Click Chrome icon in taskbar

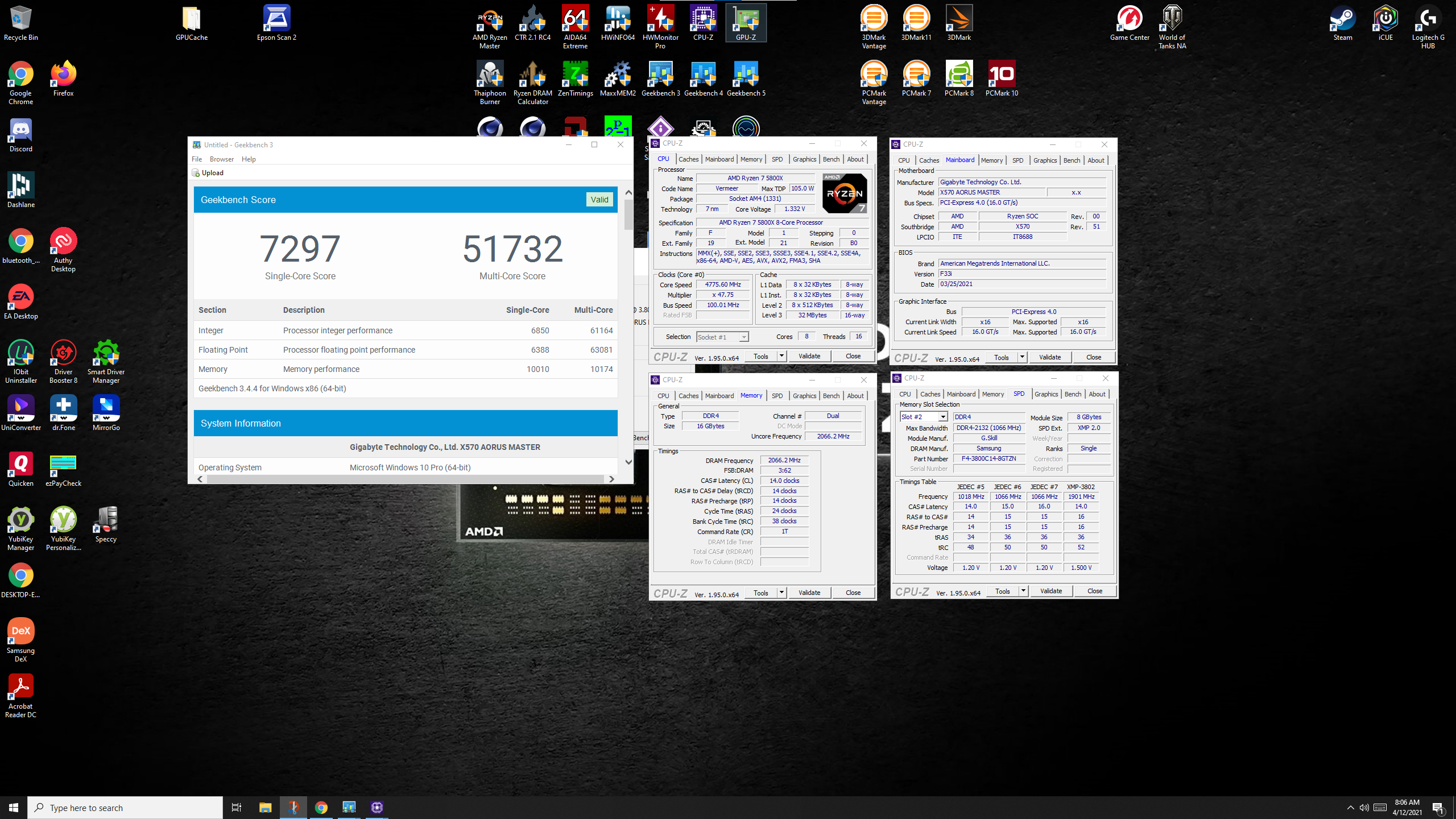[321, 808]
